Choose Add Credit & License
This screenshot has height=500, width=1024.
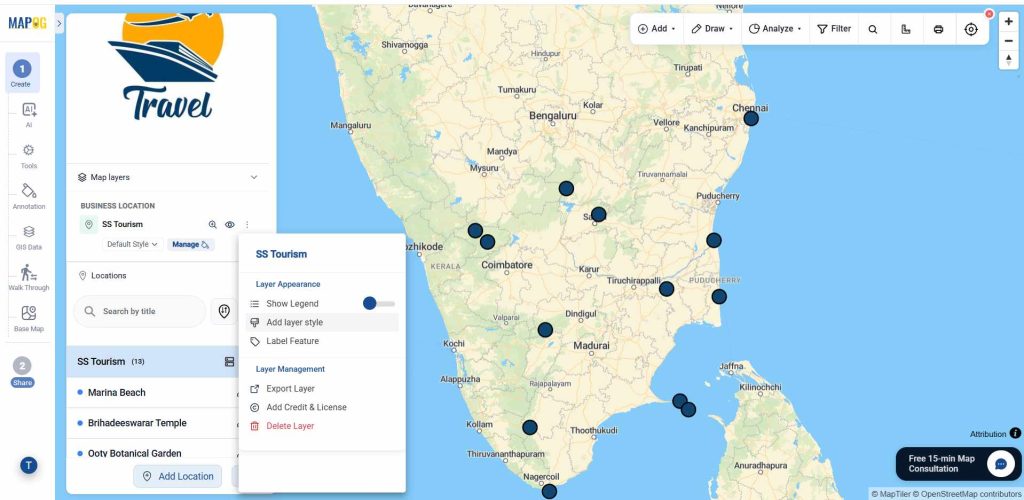tap(322, 407)
